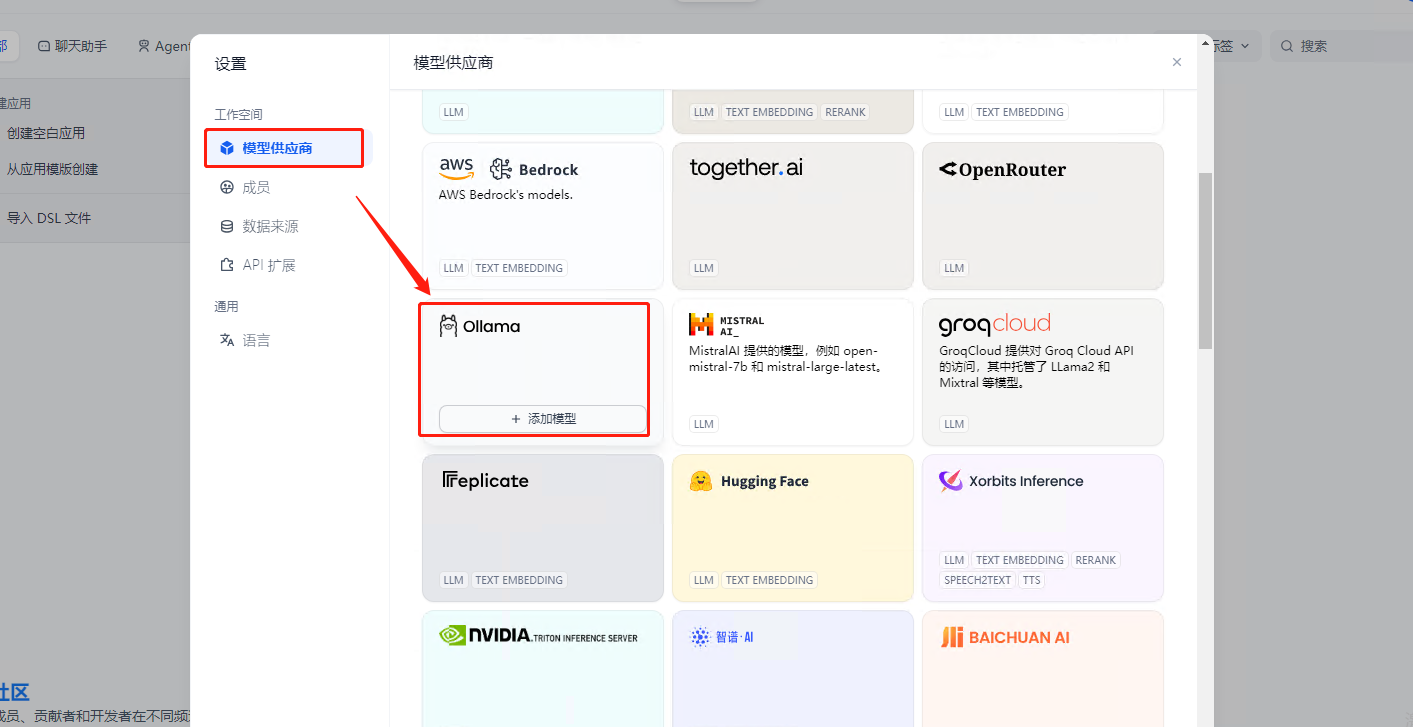Click 添加模型 button on Ollama card
This screenshot has height=727, width=1413.
pos(543,419)
